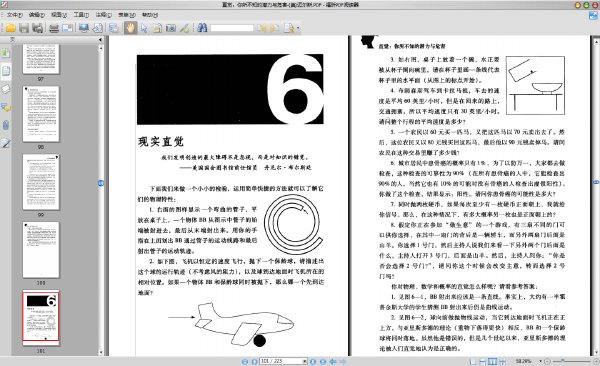Click the find options page icon
The width and height of the screenshot is (600, 366).
coord(289,28)
